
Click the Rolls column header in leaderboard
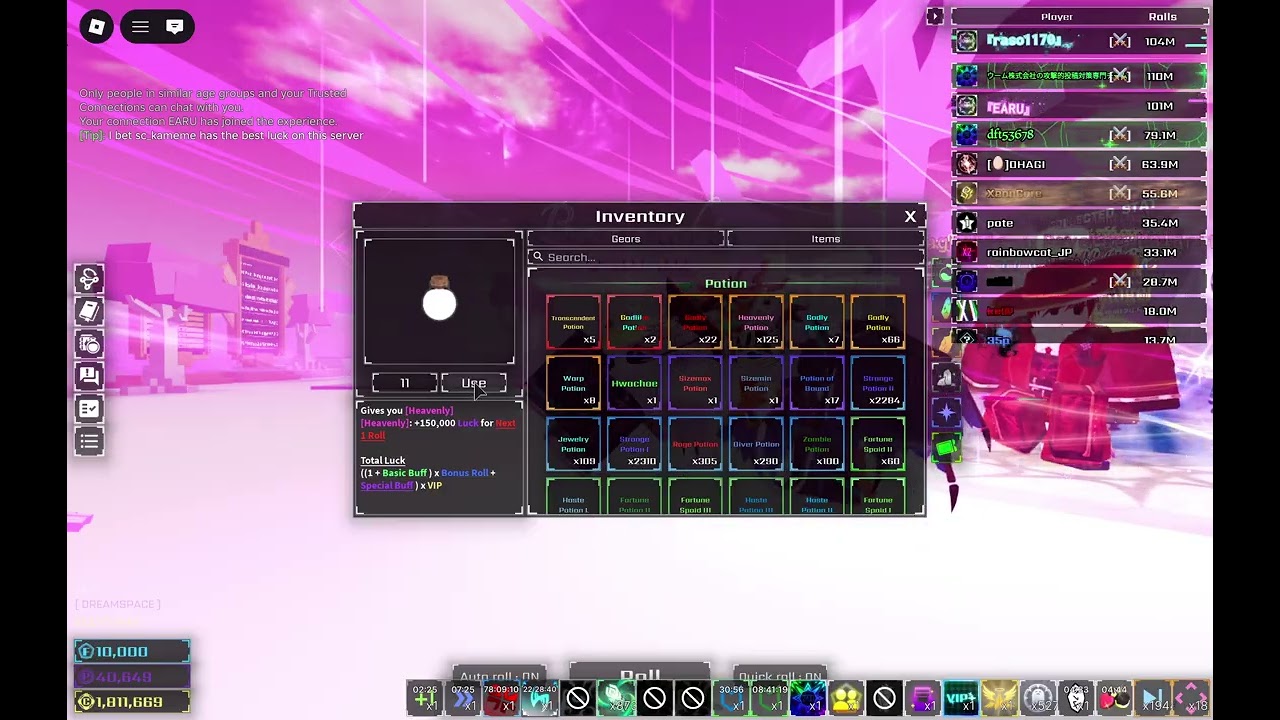[1162, 16]
